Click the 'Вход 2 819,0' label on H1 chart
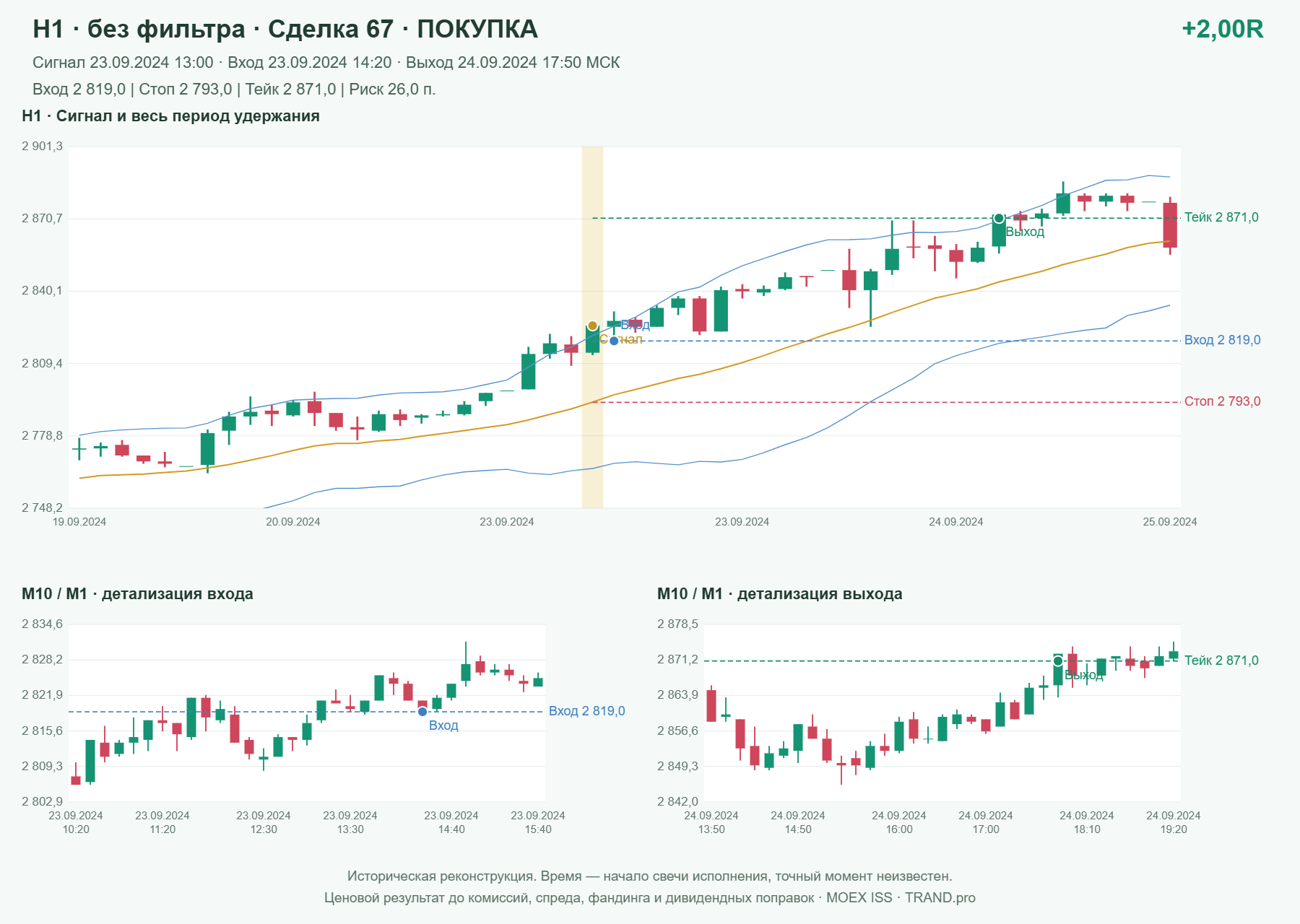 tap(1222, 340)
